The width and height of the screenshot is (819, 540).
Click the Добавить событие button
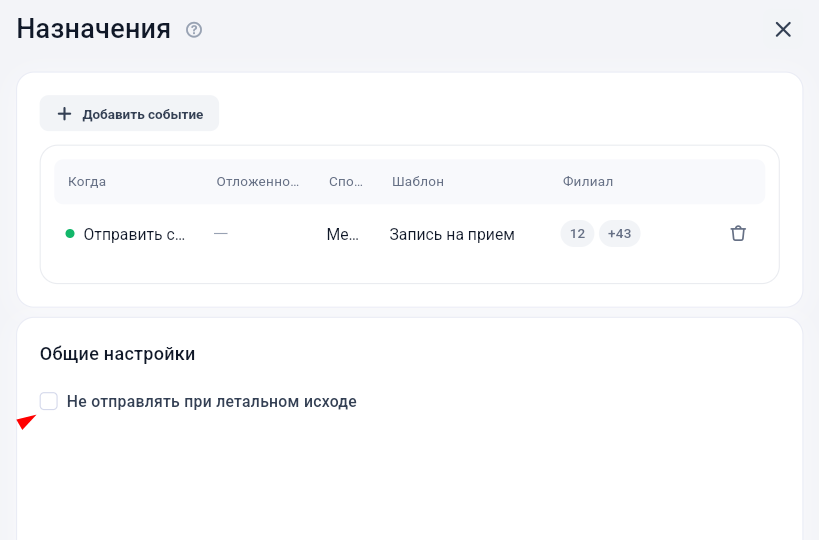130,113
